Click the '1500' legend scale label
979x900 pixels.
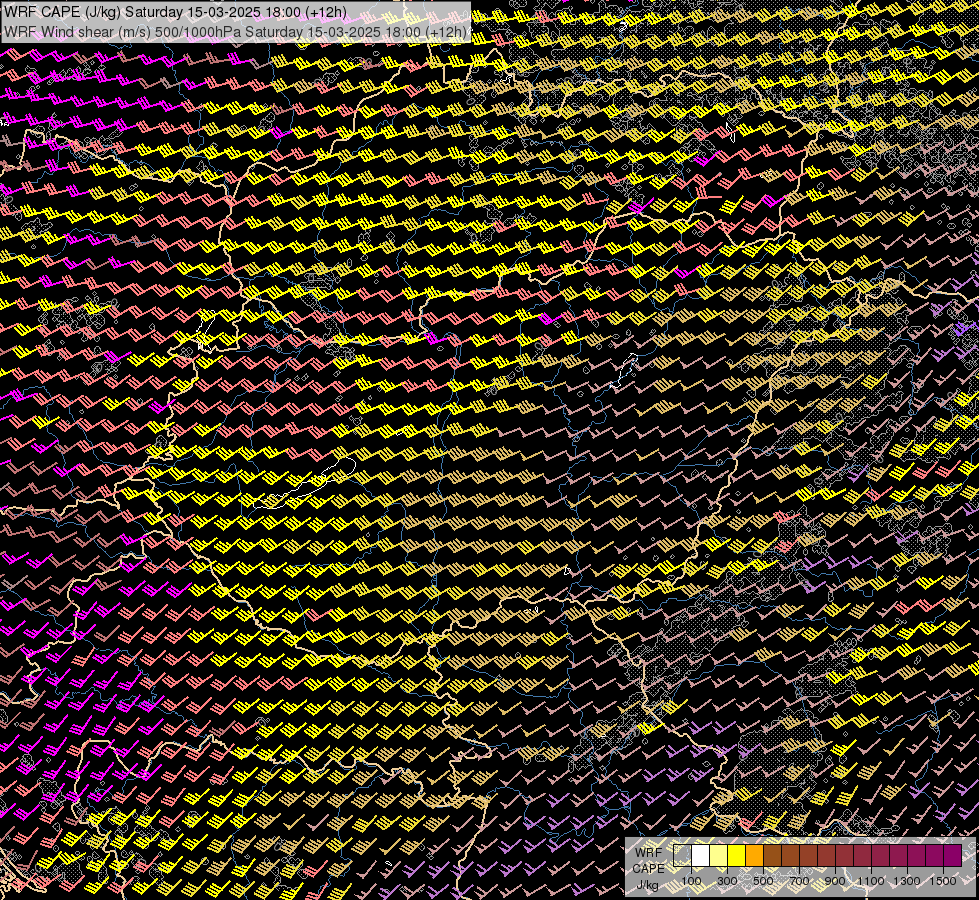coord(943,881)
